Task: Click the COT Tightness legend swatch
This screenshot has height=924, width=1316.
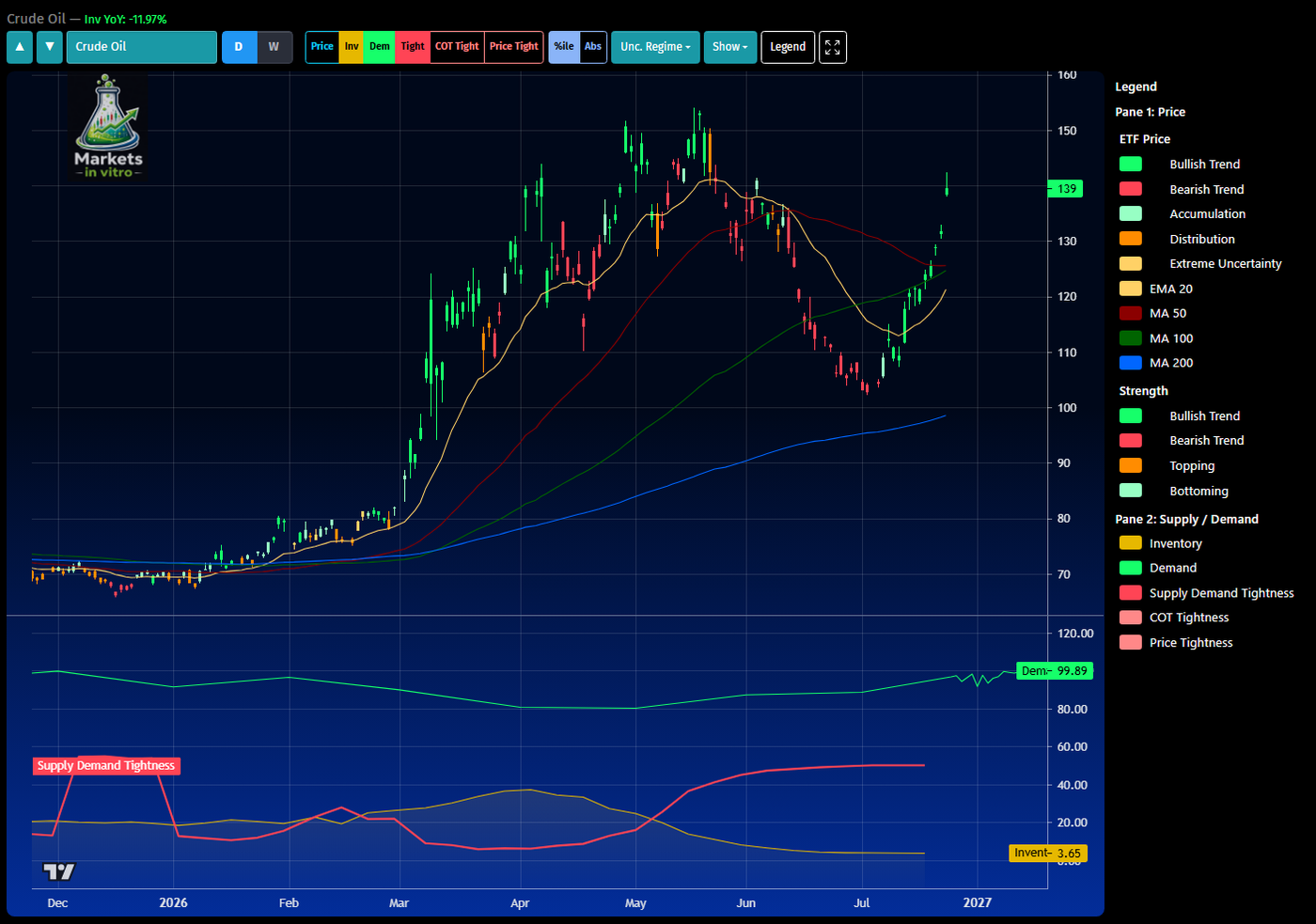Action: coord(1131,619)
